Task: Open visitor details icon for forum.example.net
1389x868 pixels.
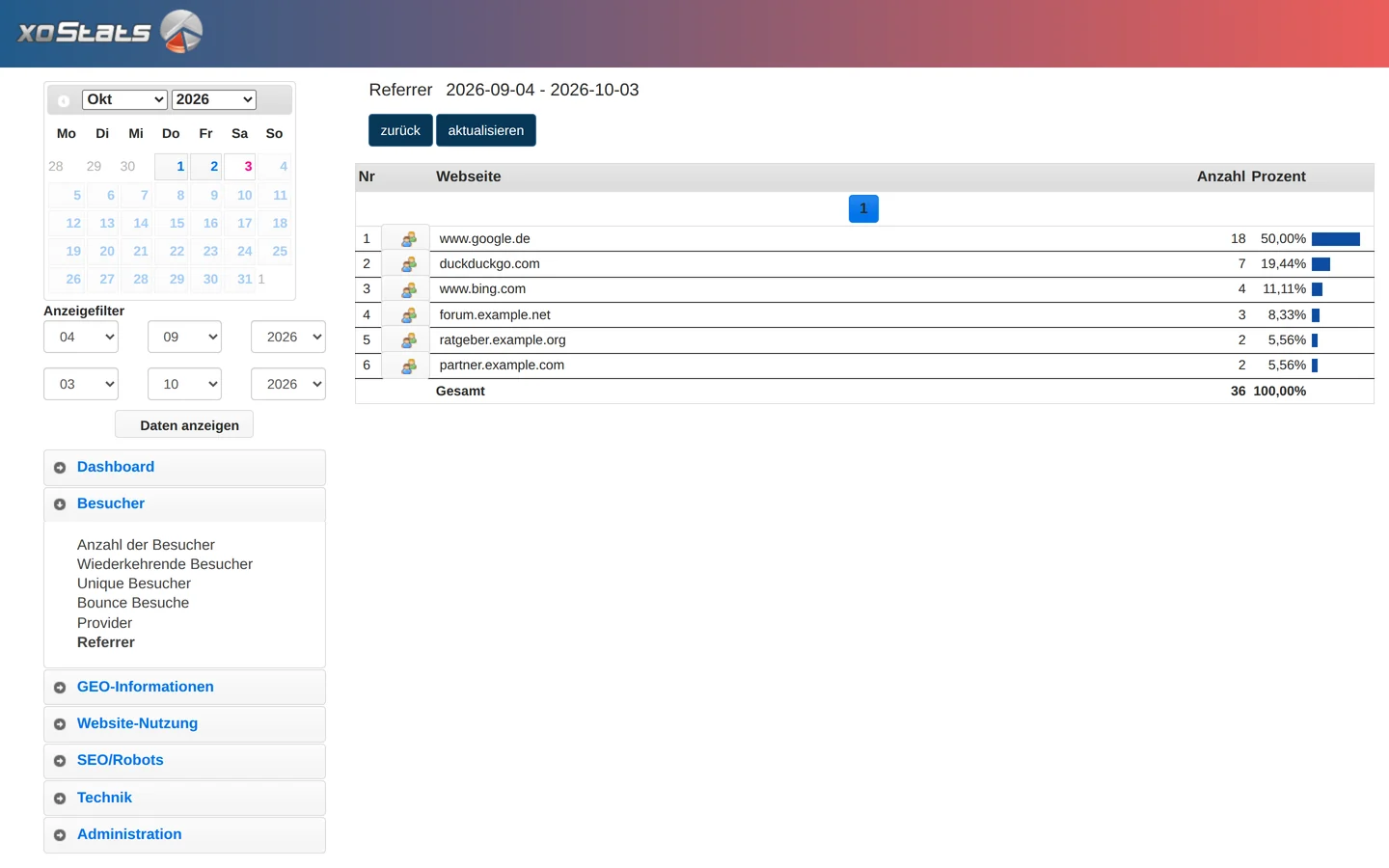Action: (409, 315)
